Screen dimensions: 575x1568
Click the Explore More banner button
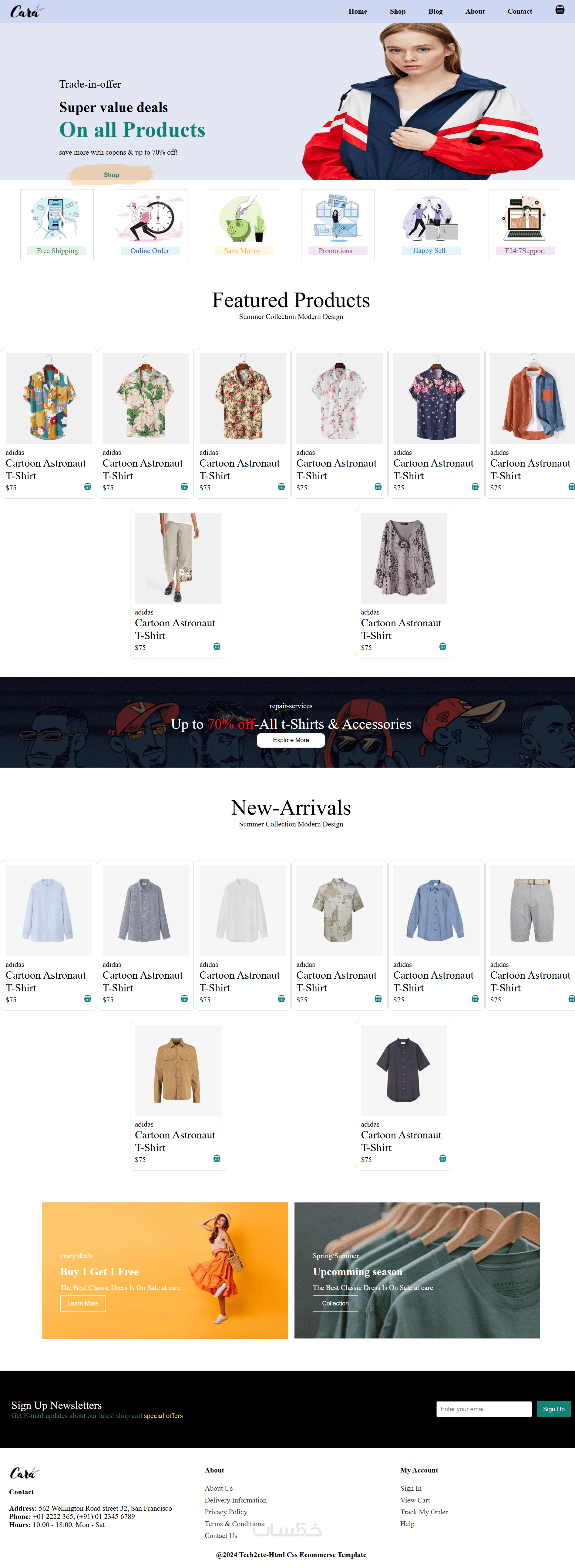coord(291,740)
